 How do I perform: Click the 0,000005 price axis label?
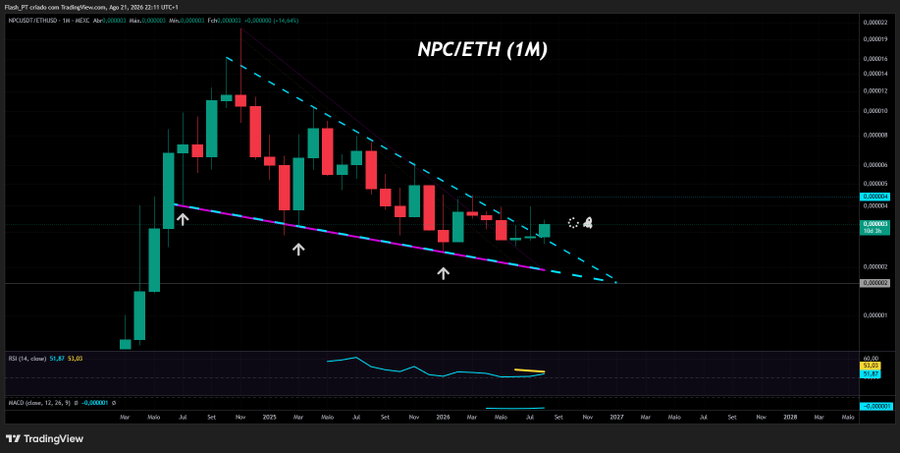tap(875, 184)
